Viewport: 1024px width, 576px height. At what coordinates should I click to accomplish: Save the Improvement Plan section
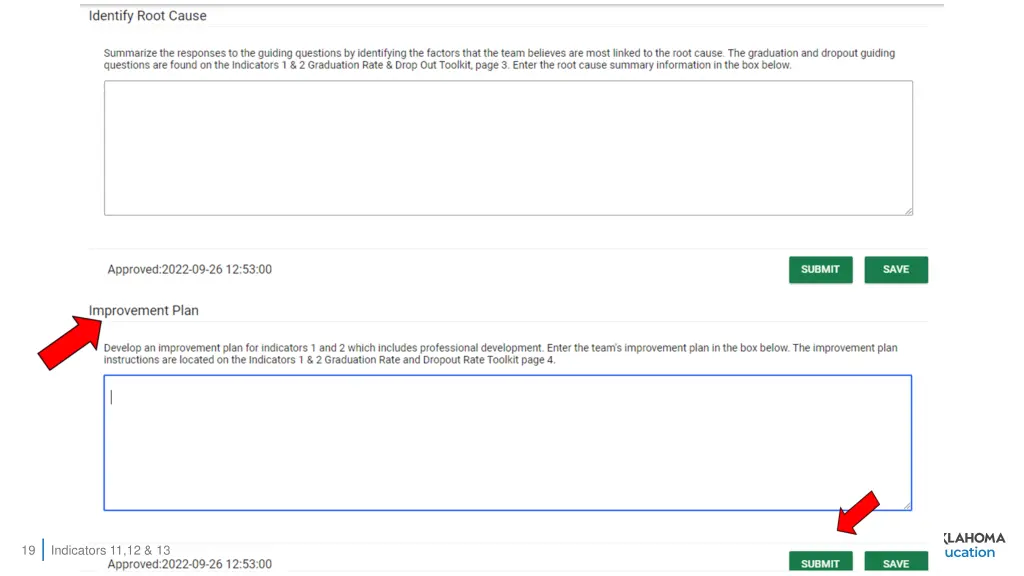pos(896,562)
